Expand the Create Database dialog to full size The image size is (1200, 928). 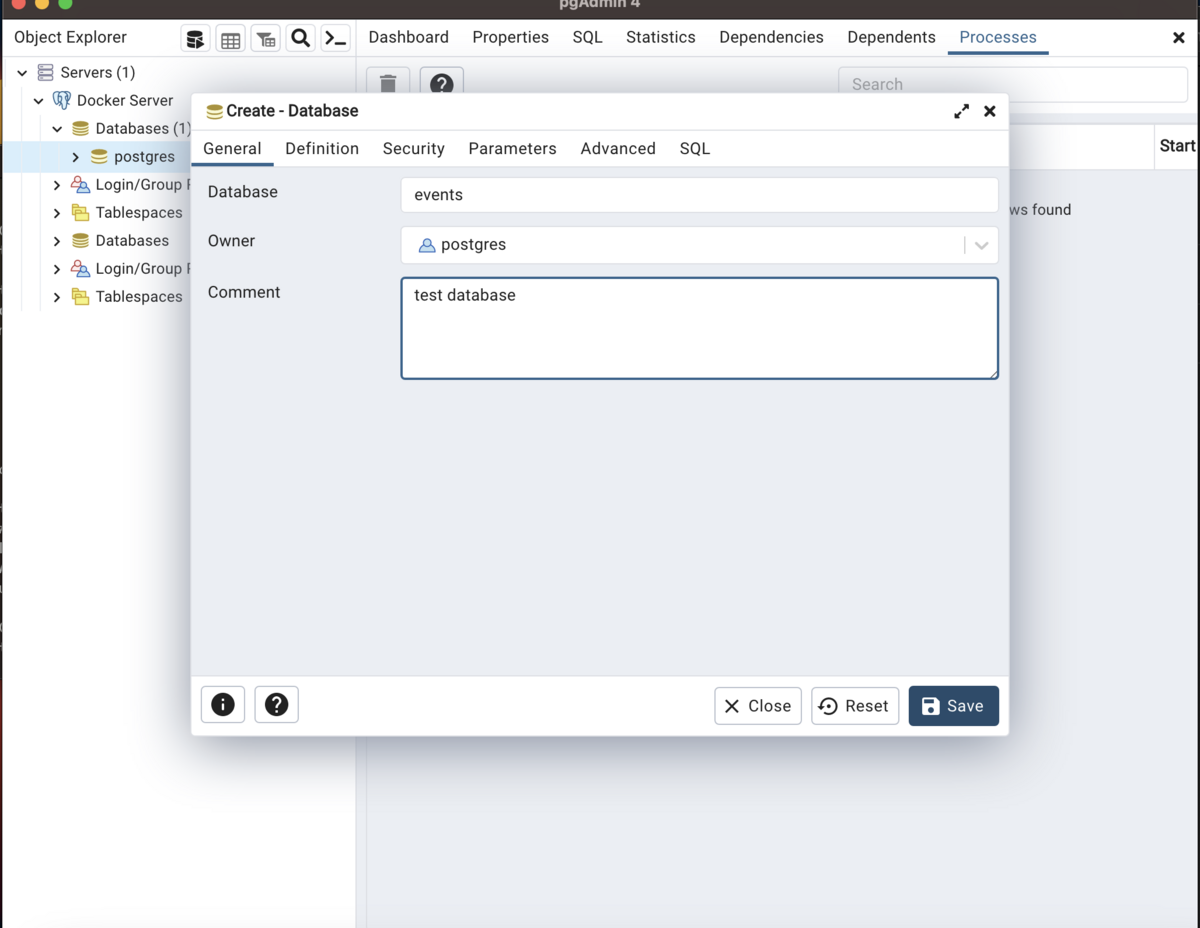click(961, 111)
